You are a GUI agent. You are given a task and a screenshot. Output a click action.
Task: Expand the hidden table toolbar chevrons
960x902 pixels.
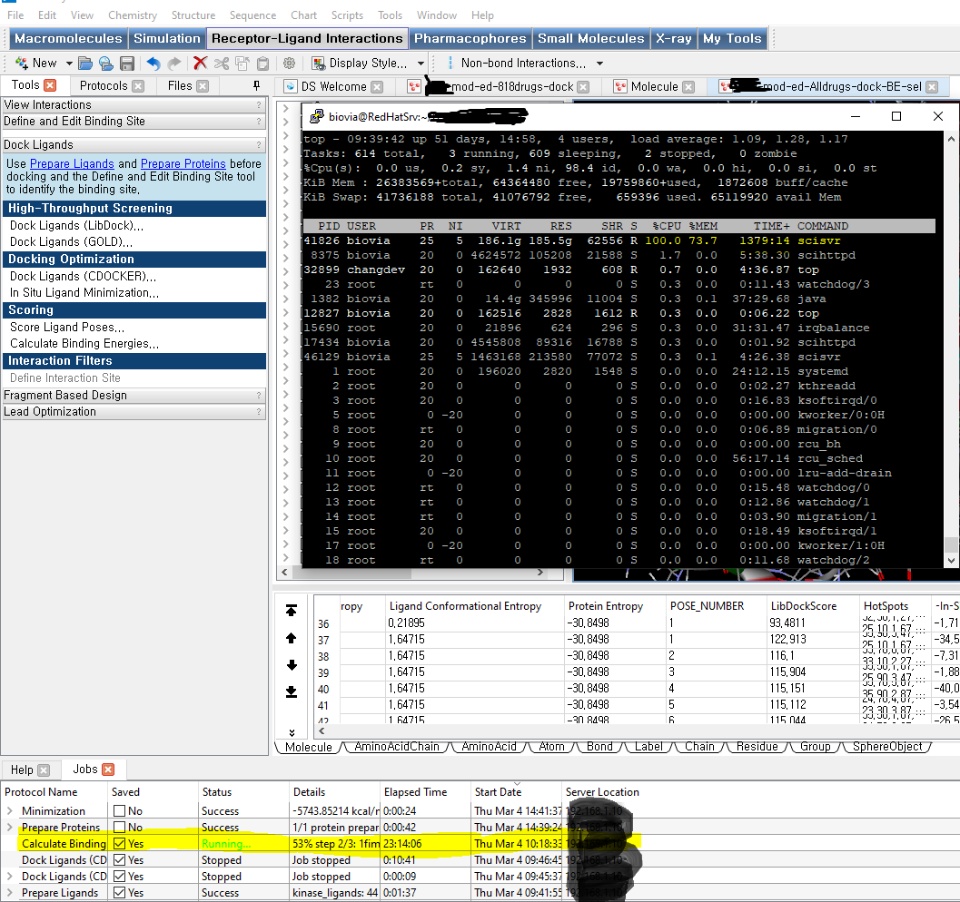(x=291, y=732)
